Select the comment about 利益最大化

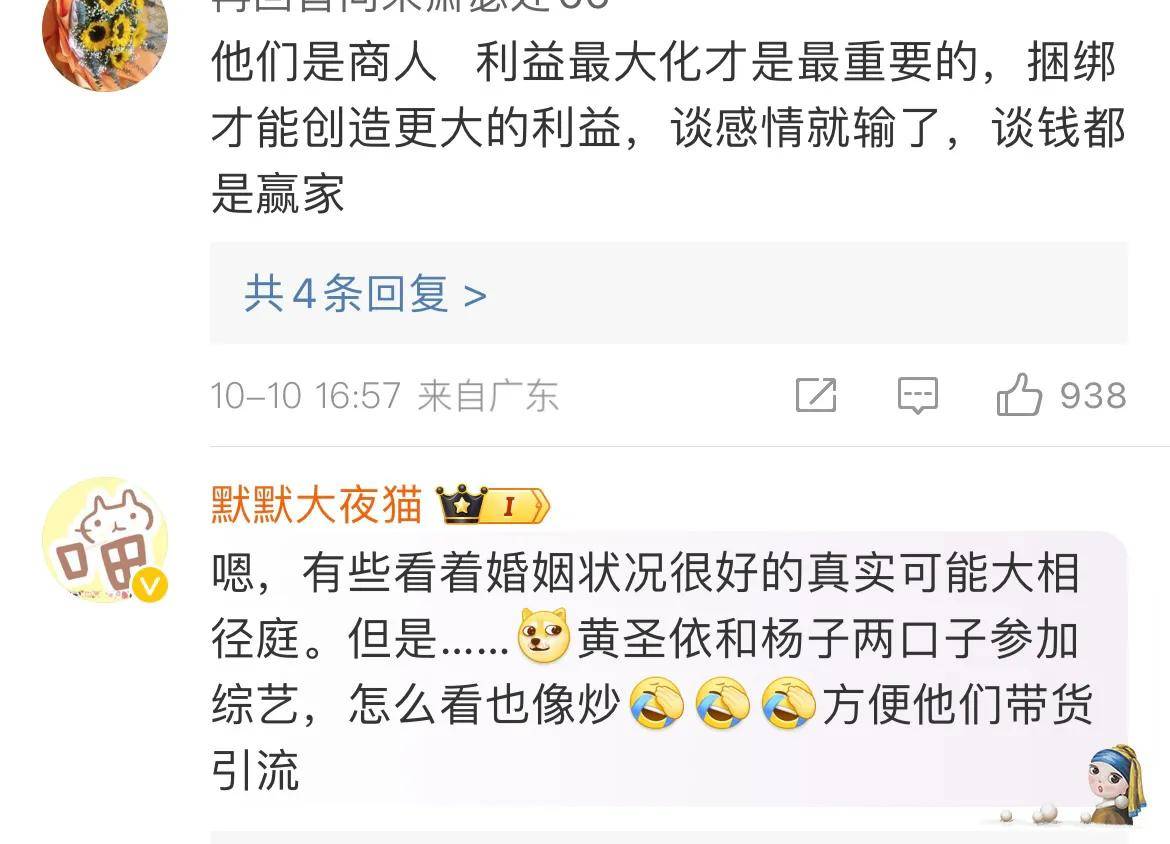pos(668,128)
